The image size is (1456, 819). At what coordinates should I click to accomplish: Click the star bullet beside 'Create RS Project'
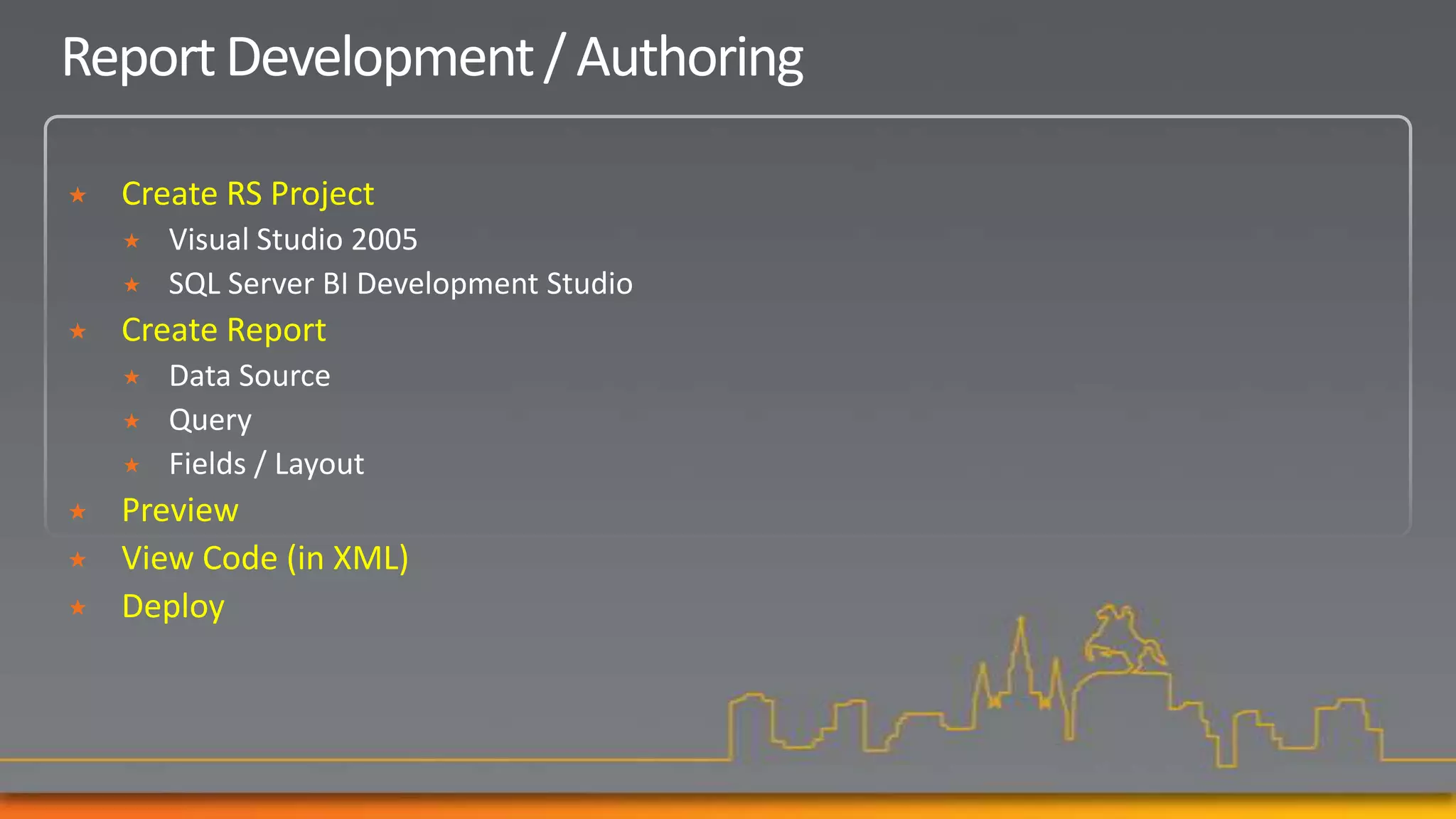78,195
